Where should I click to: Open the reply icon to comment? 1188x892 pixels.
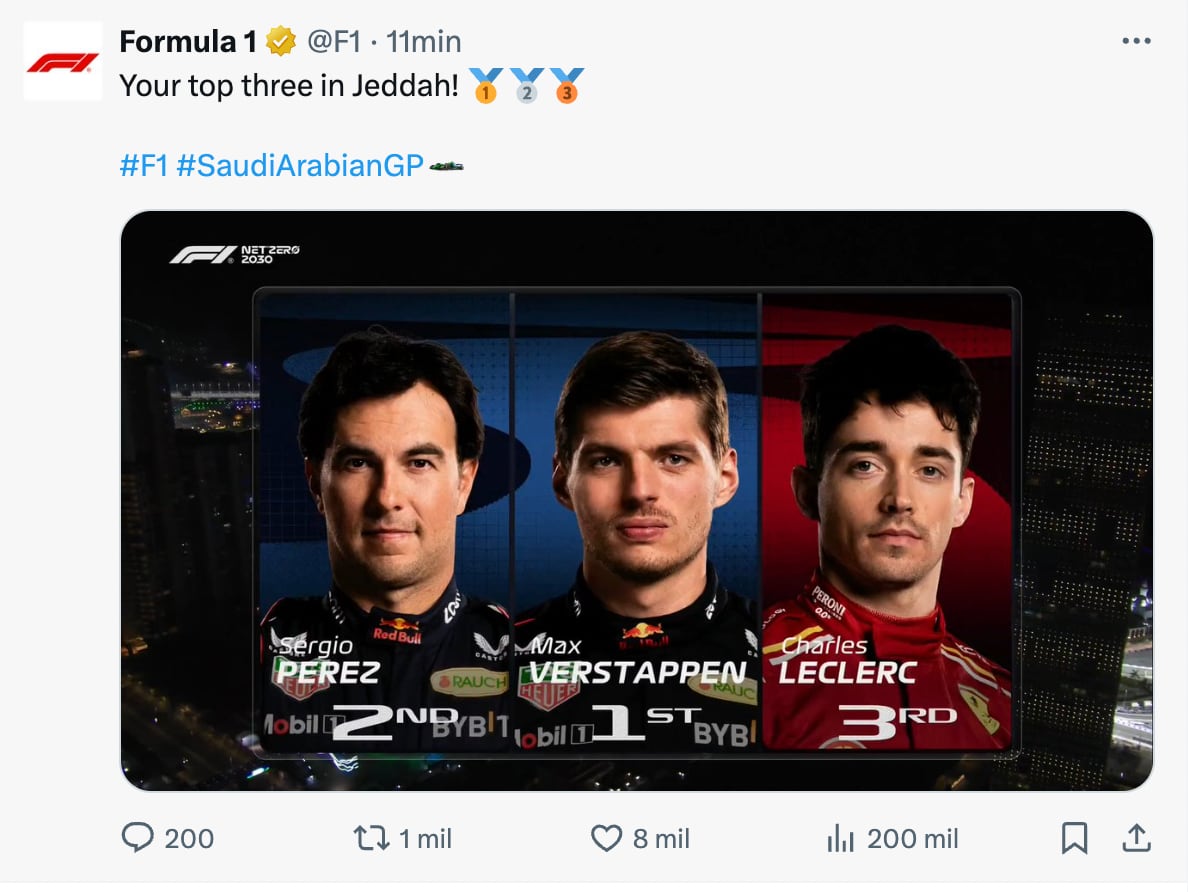pos(139,839)
